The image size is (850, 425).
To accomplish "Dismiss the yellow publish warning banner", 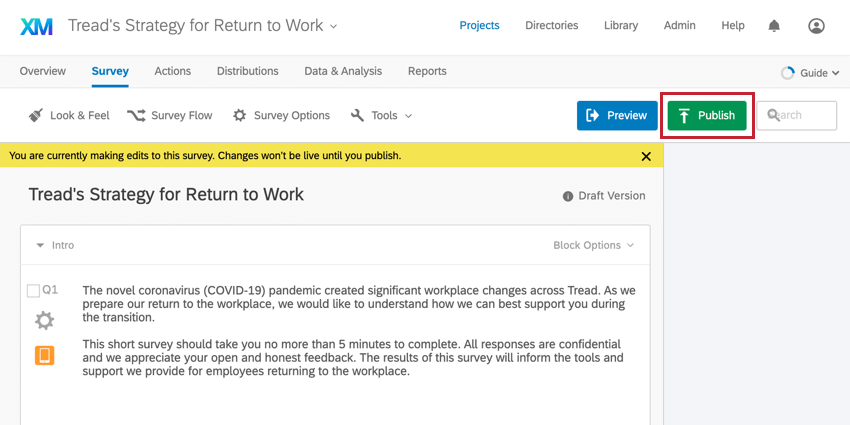I will tap(646, 157).
